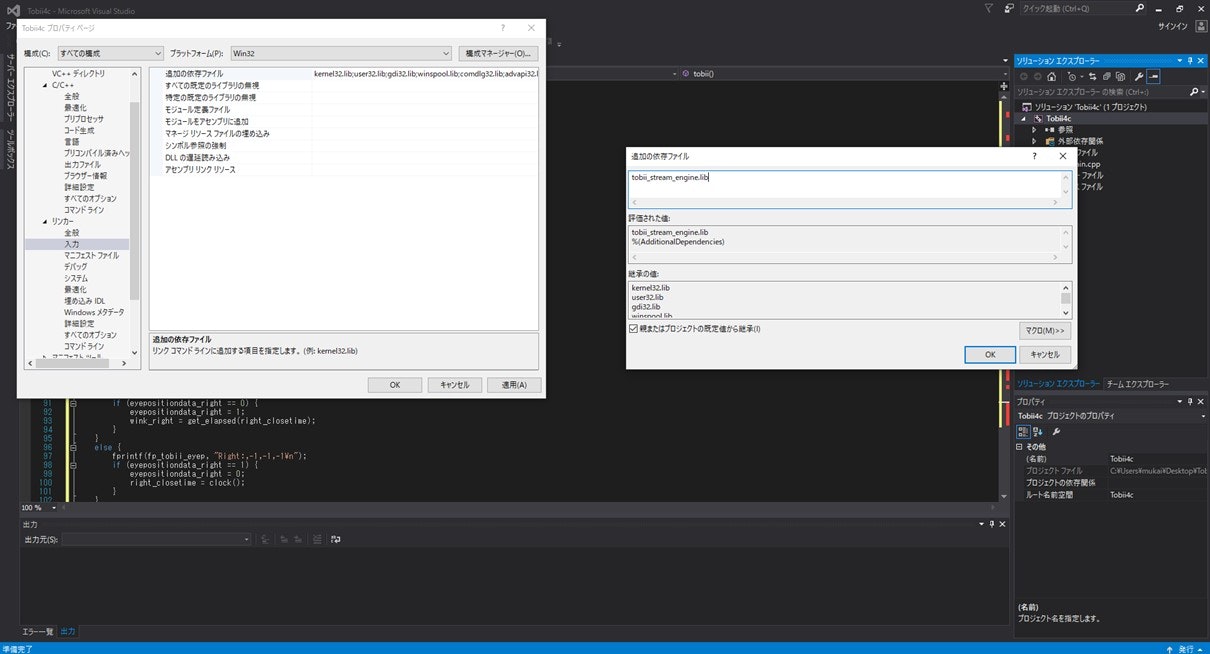
Task: Click Alphabetical sort icon in Properties panel
Action: [x=1037, y=431]
